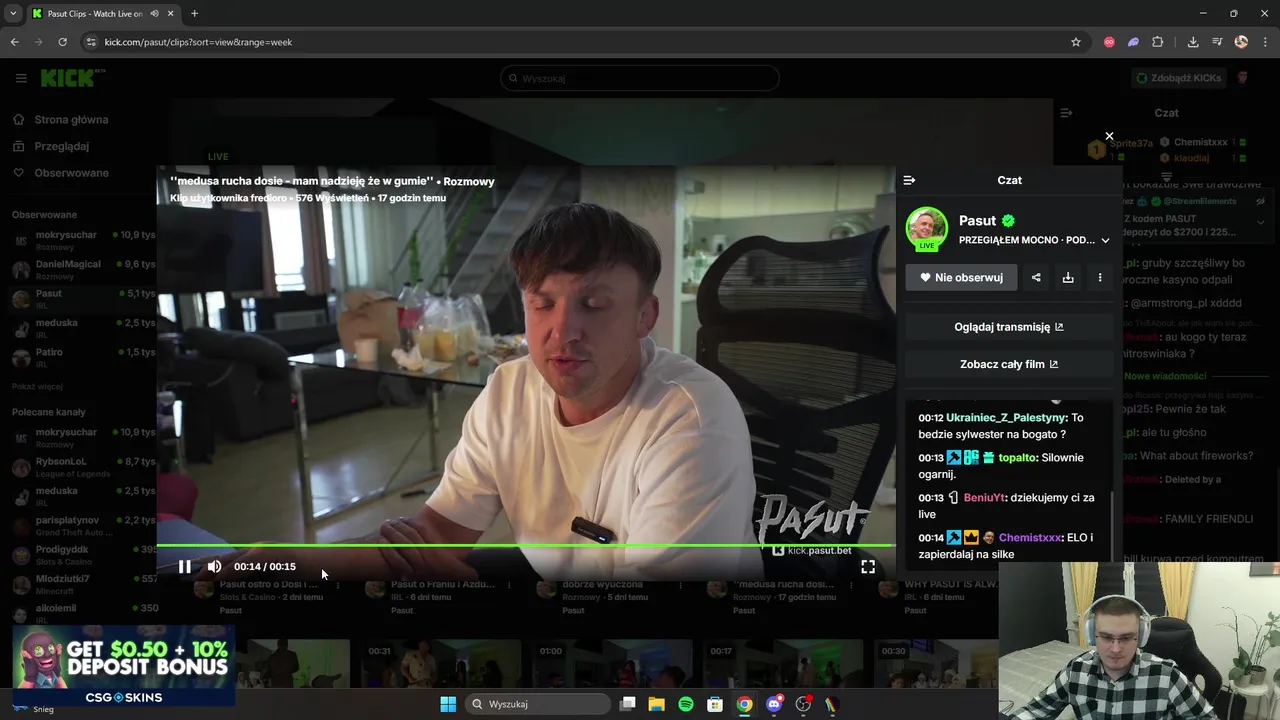Mute audio on Pasut Clips tab
Viewport: 1280px width, 720px height.
tap(154, 14)
